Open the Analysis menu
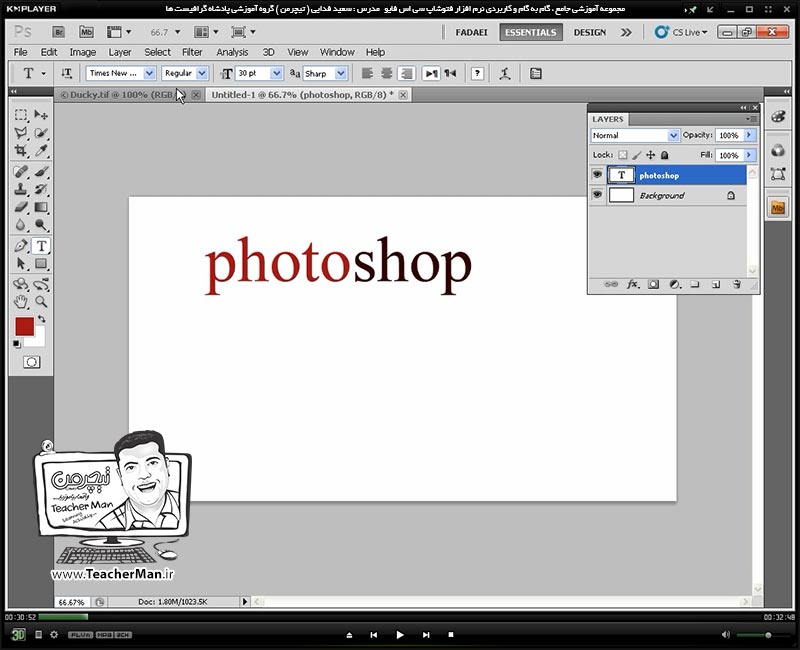Viewport: 800px width, 650px height. click(232, 52)
